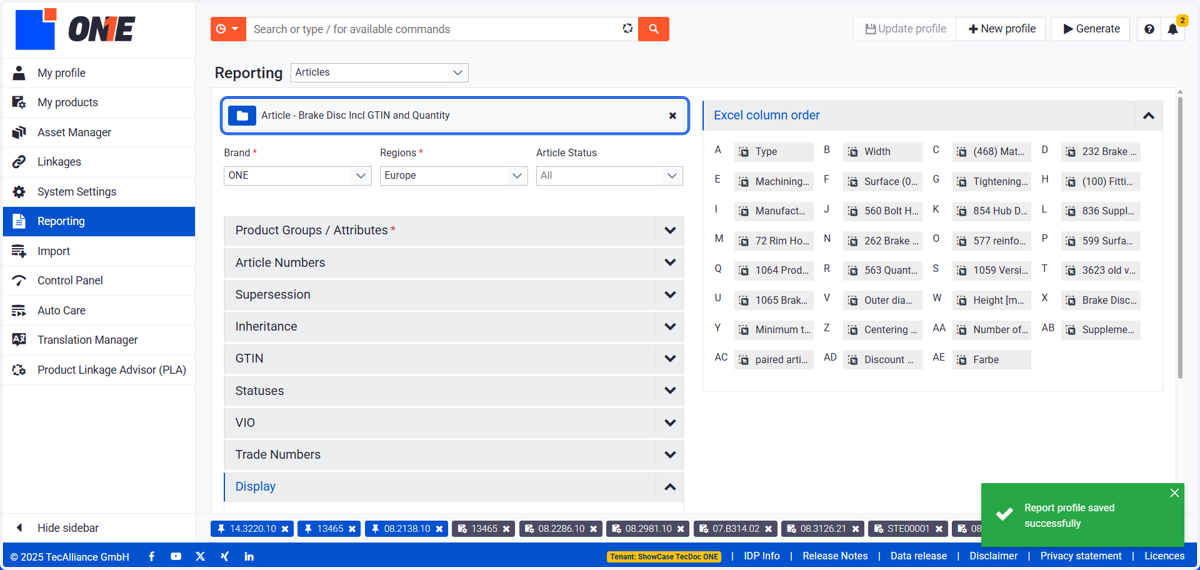Click the YouTube icon in footer
This screenshot has width=1200, height=570.
[176, 556]
